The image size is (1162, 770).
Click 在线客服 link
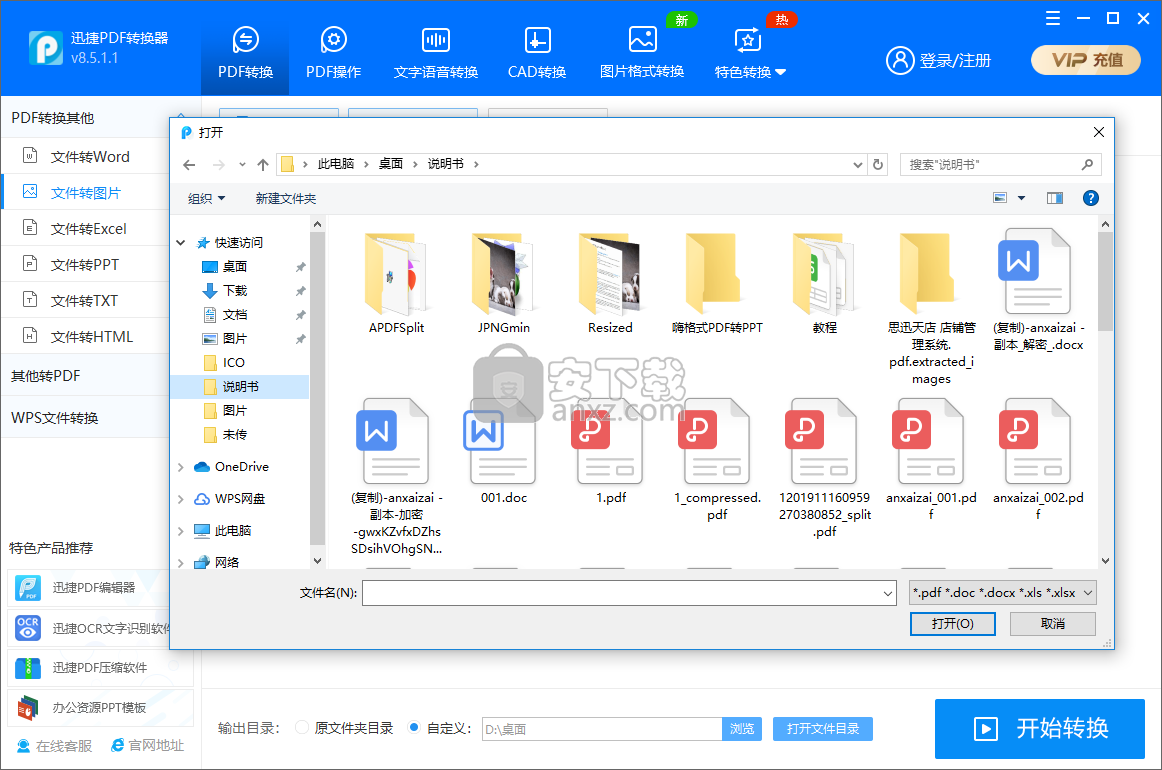[x=55, y=746]
